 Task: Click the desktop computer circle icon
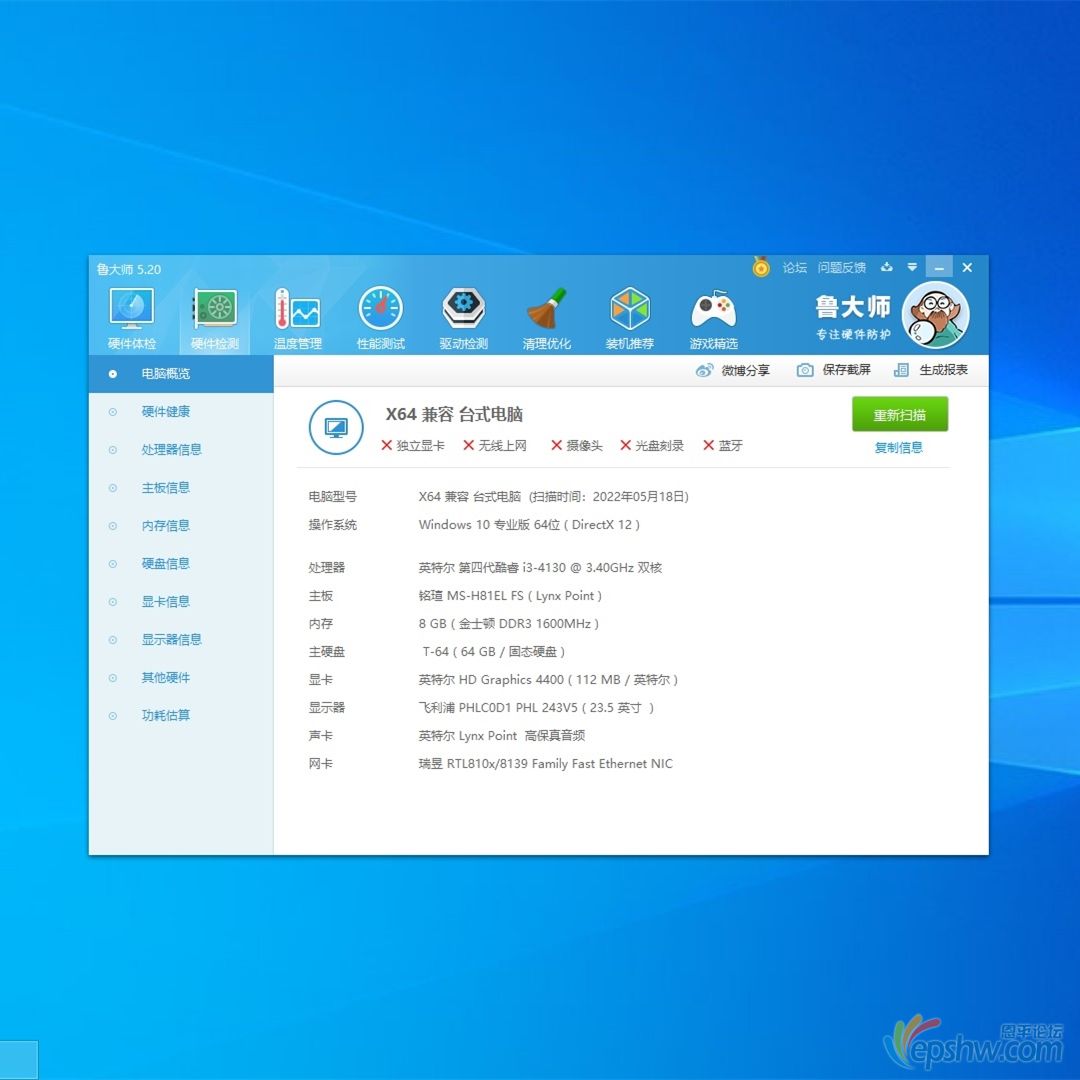coord(336,428)
